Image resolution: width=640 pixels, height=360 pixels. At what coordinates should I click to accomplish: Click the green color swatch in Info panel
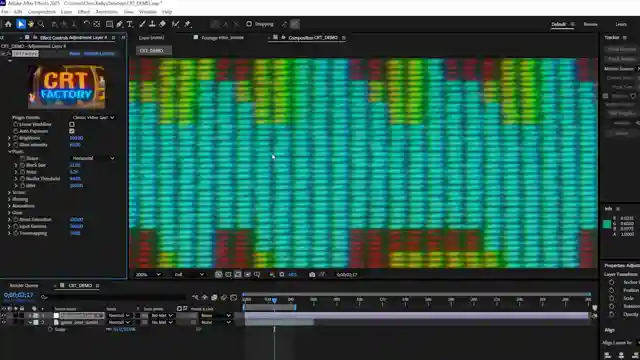(x=607, y=224)
